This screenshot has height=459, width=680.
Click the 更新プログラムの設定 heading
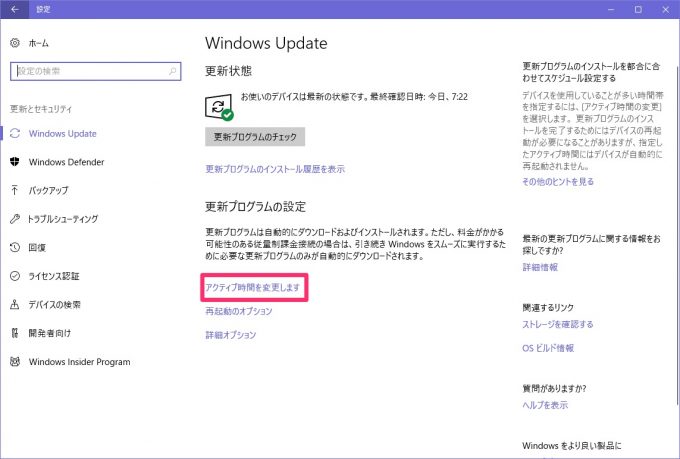[x=255, y=207]
